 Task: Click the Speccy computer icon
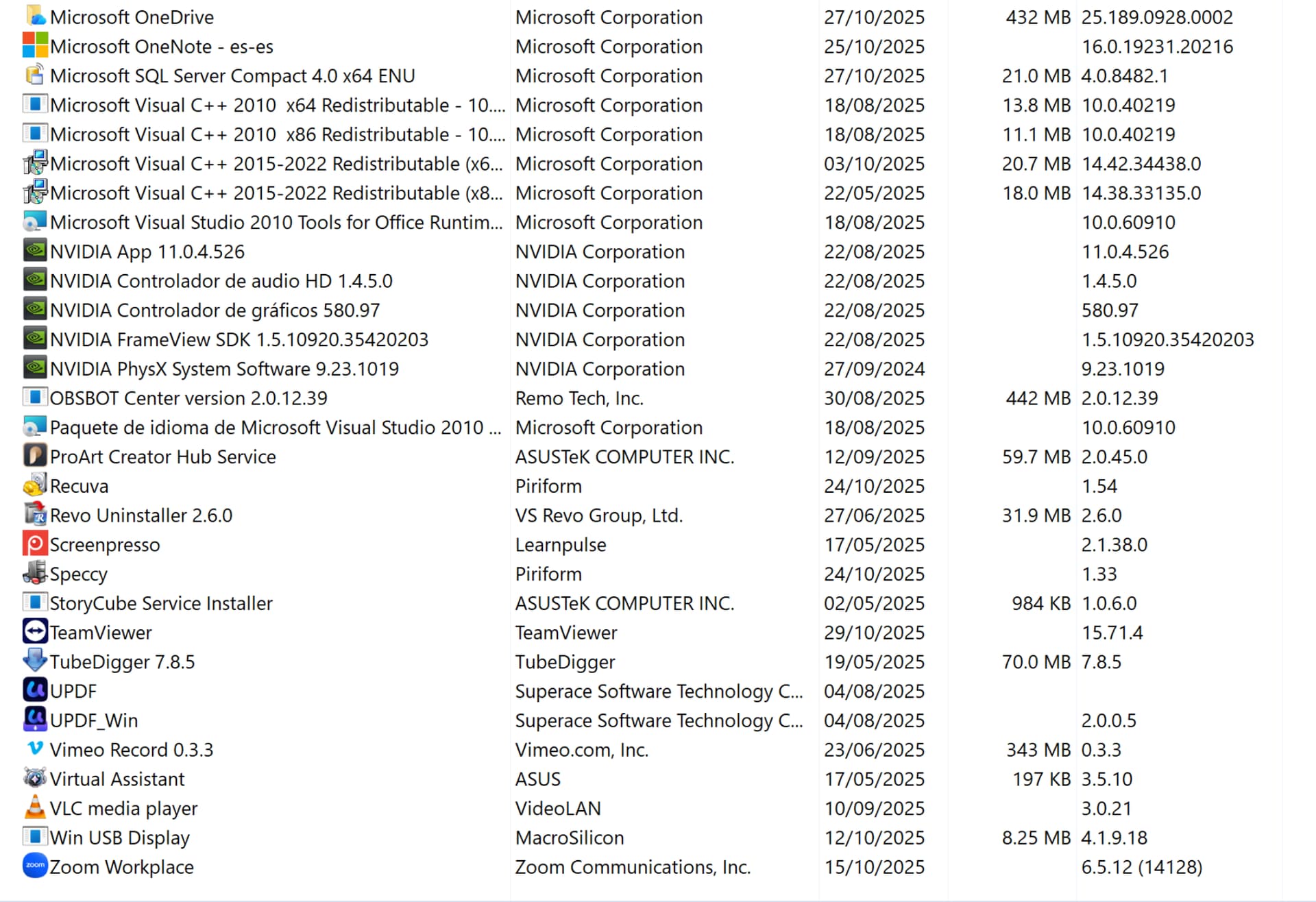35,573
